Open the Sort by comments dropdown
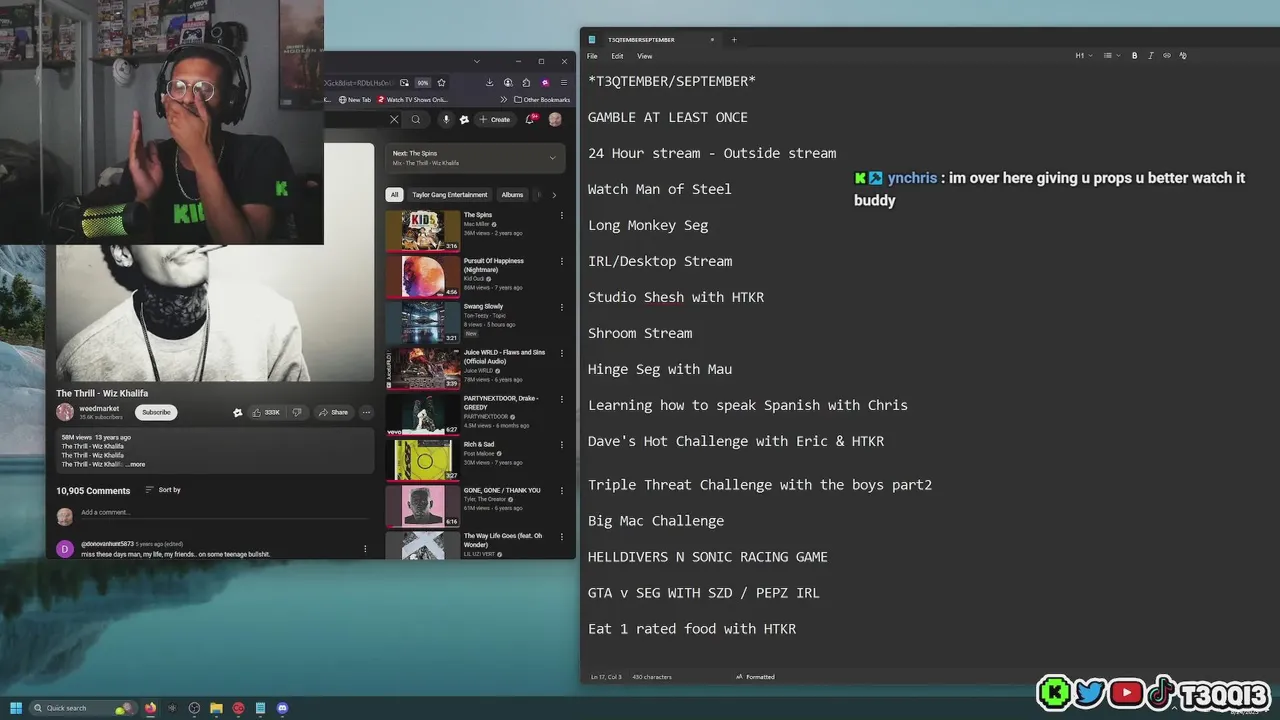This screenshot has width=1280, height=720. pos(163,490)
